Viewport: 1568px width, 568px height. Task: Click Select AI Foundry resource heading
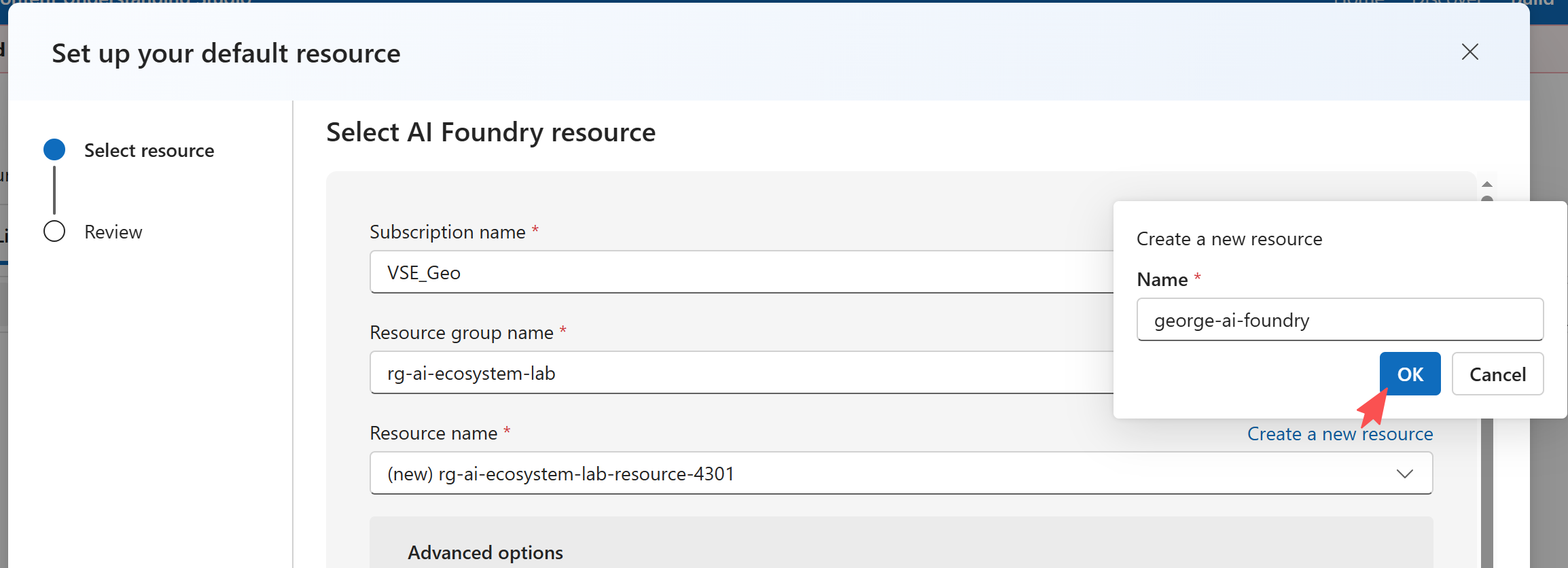coord(491,132)
